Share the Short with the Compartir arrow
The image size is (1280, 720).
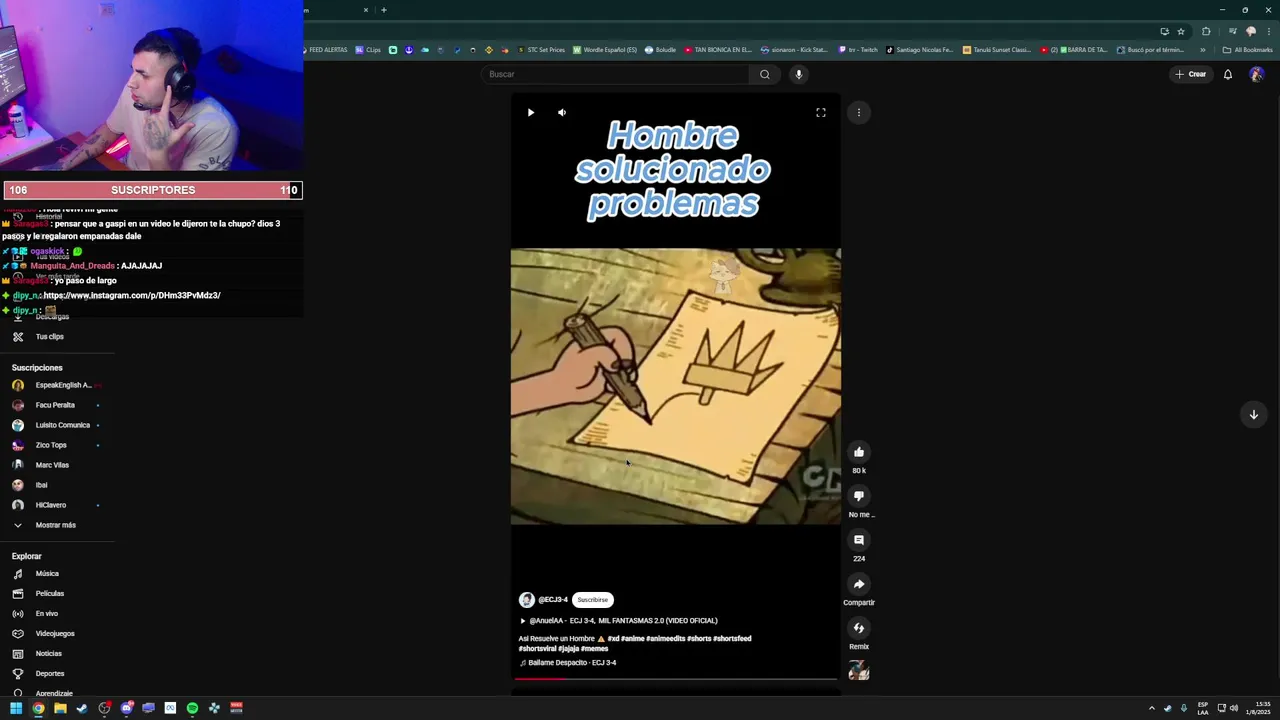[x=859, y=584]
